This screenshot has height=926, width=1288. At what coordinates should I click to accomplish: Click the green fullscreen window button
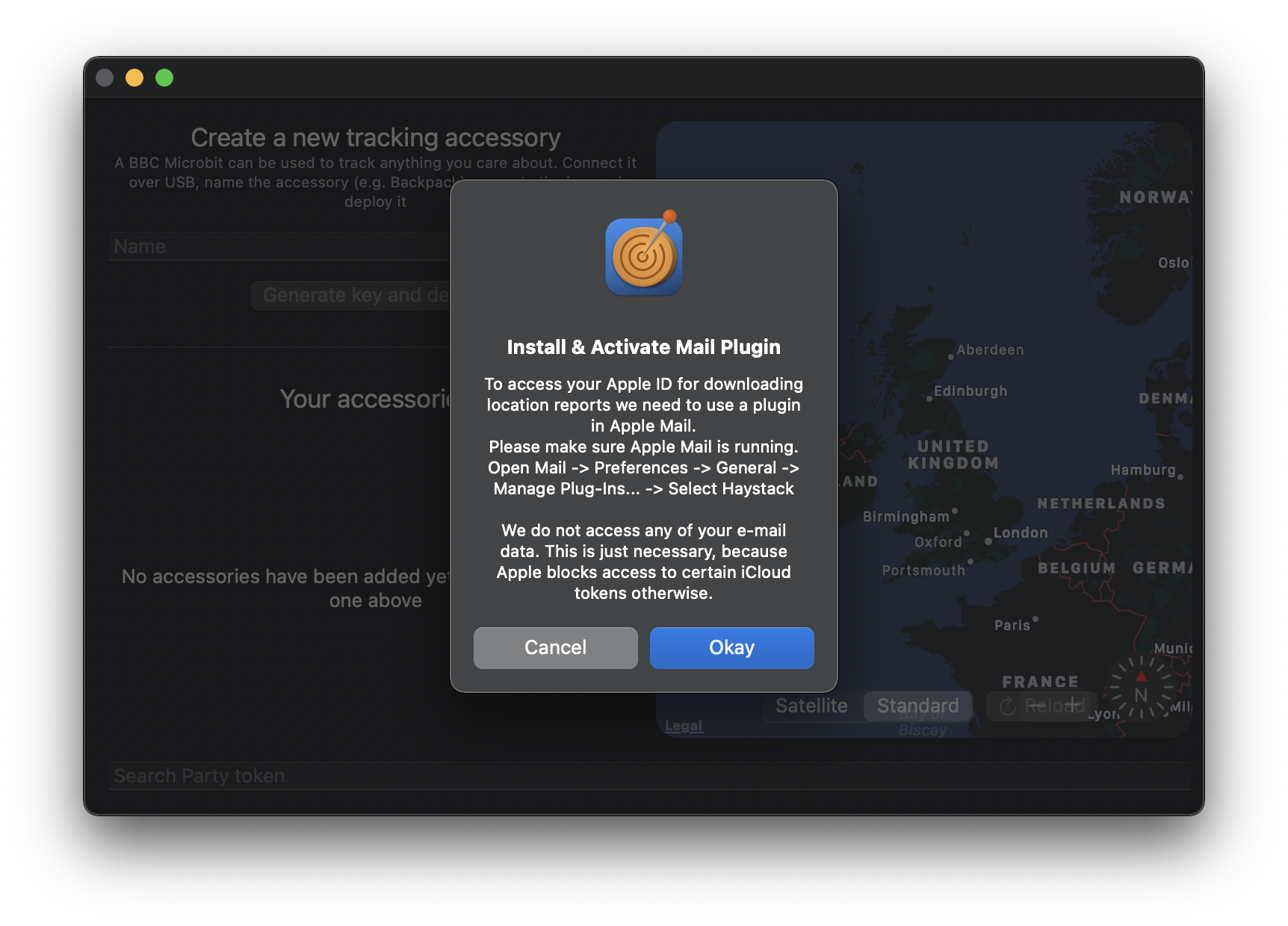[164, 78]
